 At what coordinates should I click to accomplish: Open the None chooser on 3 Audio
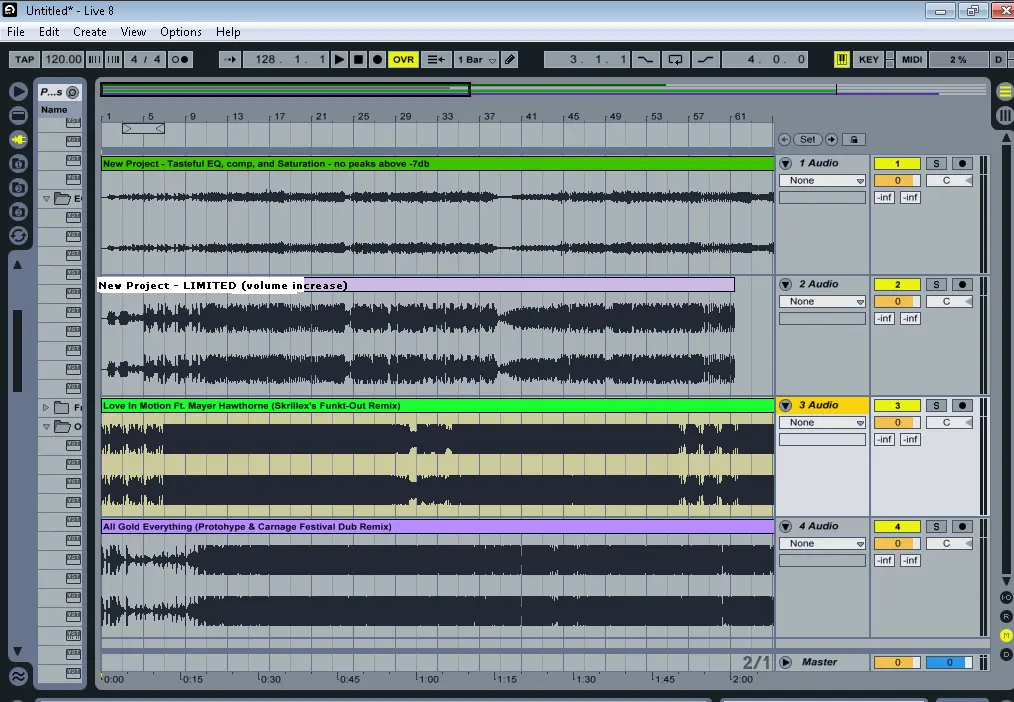tap(822, 422)
